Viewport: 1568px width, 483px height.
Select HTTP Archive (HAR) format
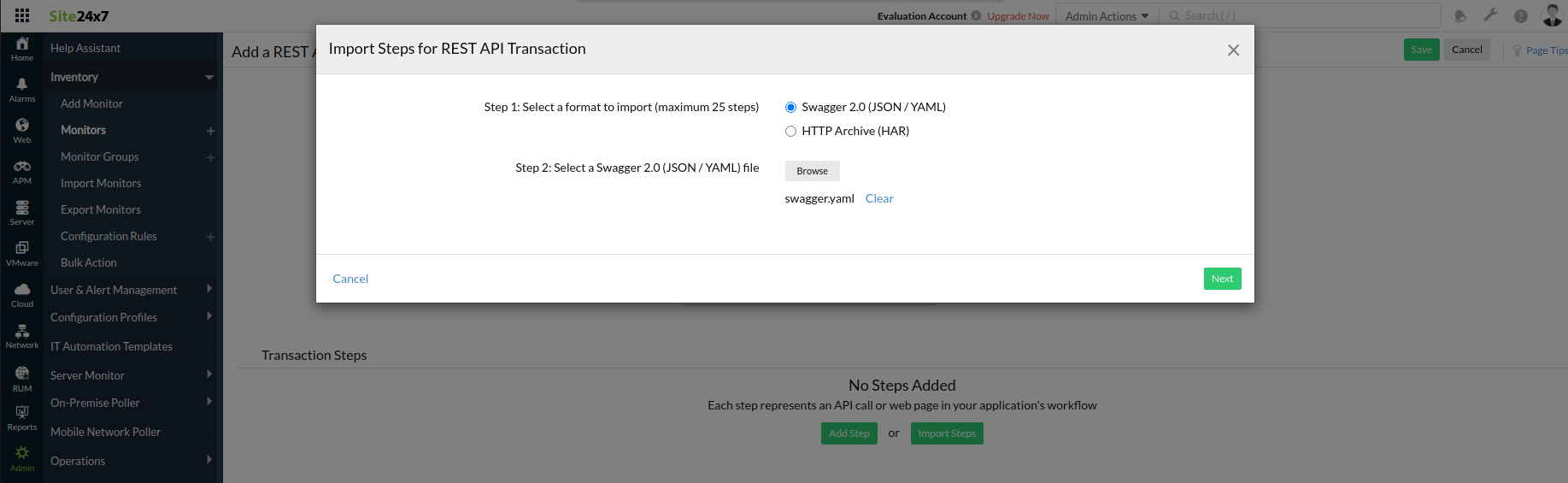click(x=790, y=132)
